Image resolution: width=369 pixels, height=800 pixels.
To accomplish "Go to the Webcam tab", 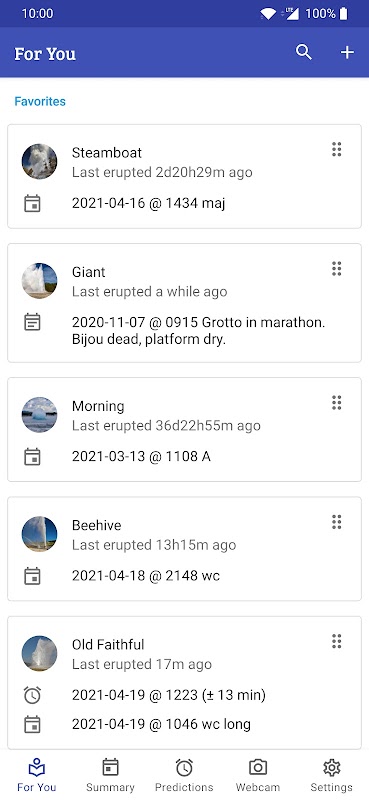I will point(258,776).
